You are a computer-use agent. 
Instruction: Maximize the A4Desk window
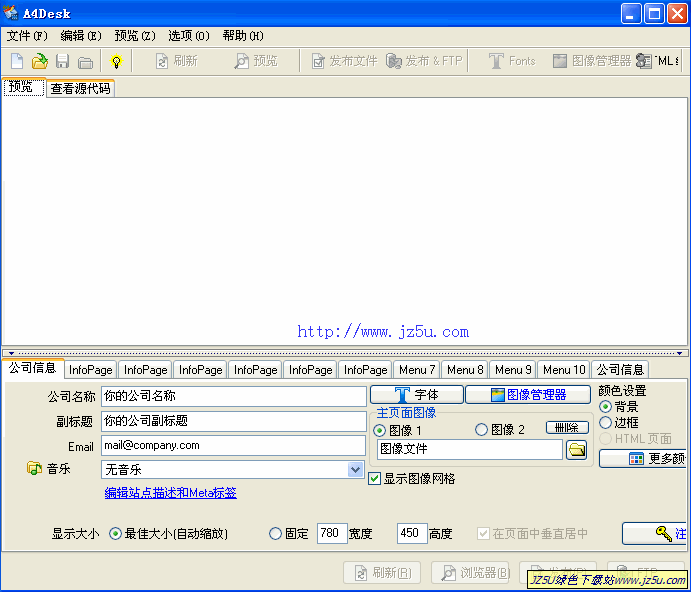pos(654,14)
